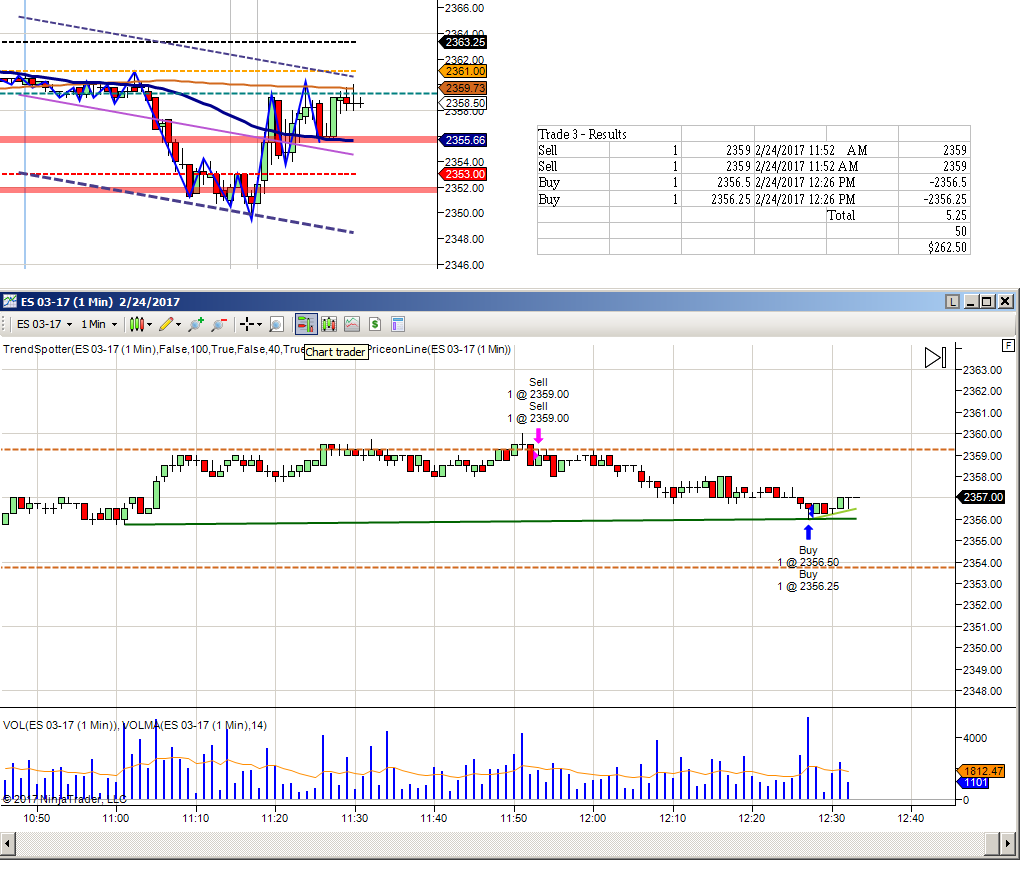This screenshot has height=888, width=1024.
Task: Click the 1812.47 volume average marker
Action: pos(982,771)
